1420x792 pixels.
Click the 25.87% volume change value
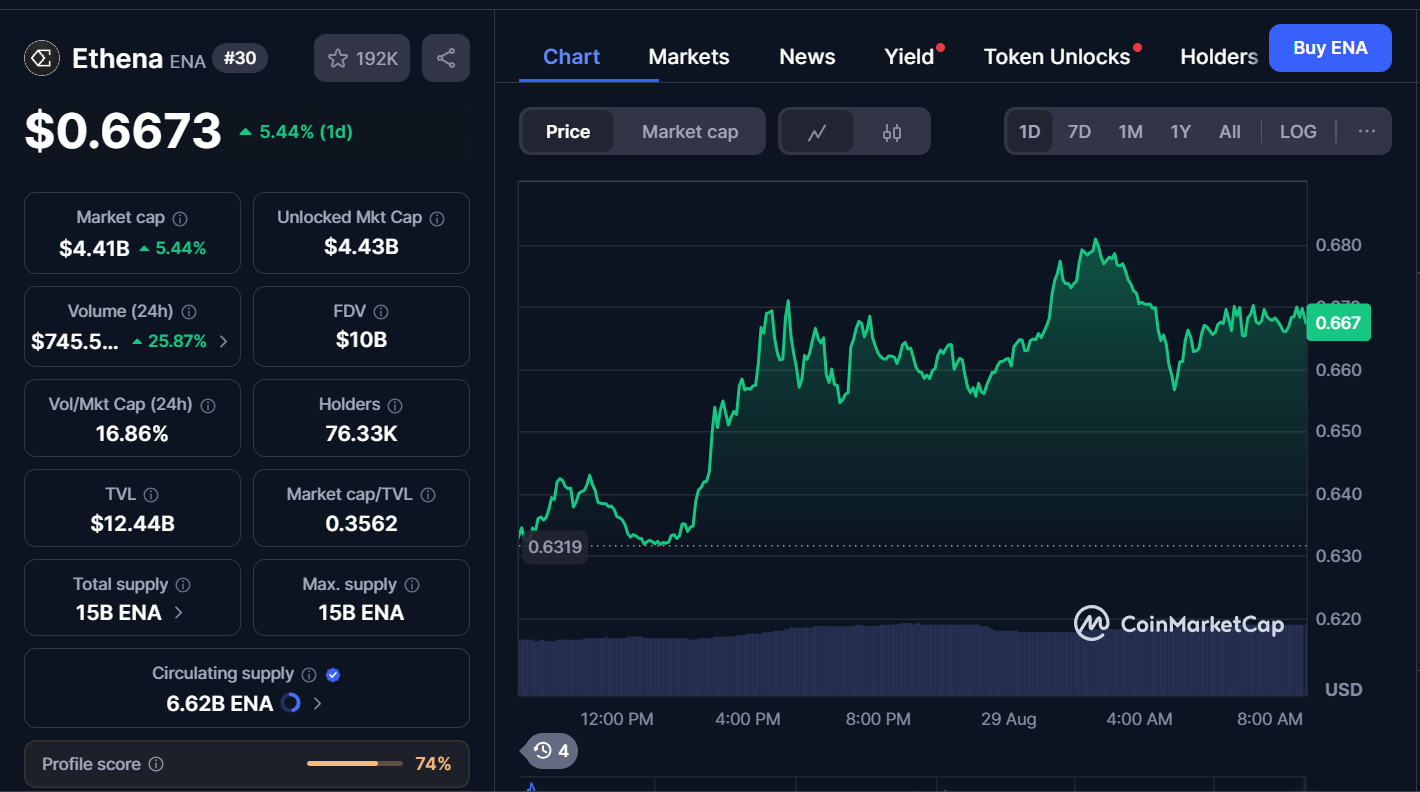[x=169, y=341]
